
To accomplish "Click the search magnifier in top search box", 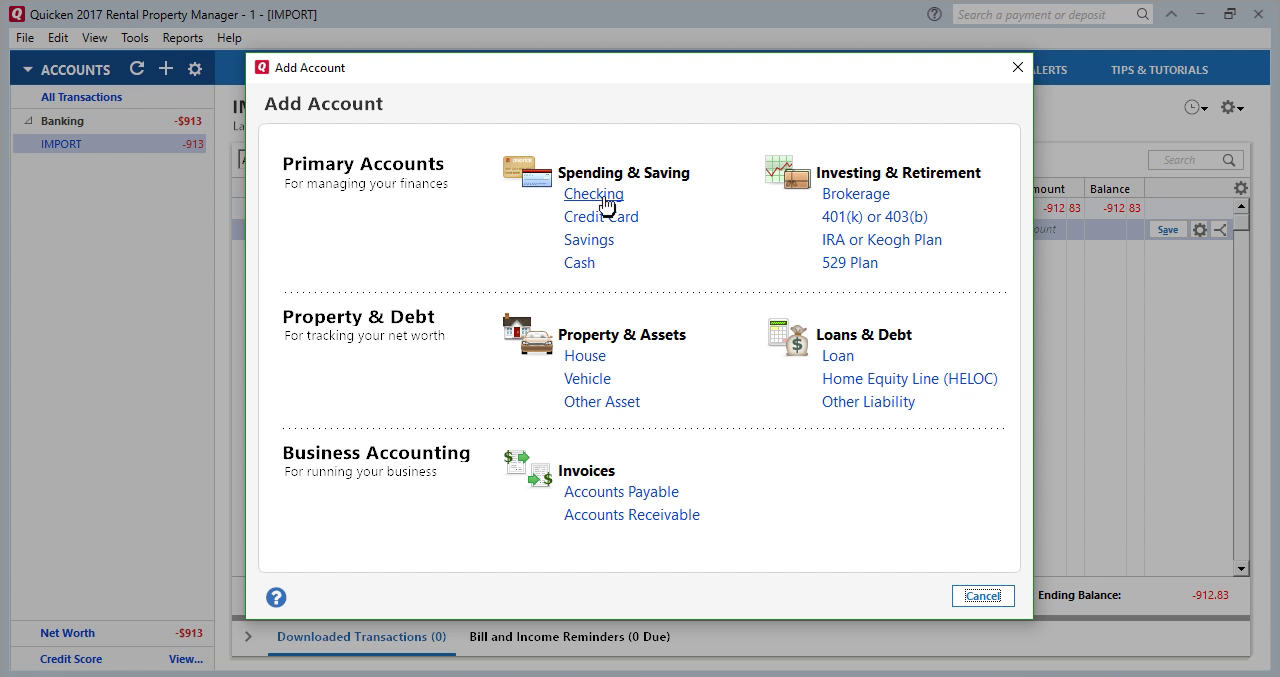I will 1142,14.
